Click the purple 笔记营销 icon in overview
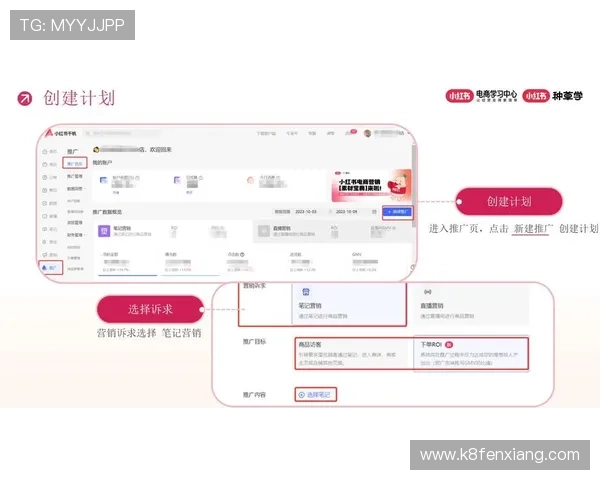600x480 pixels. [x=104, y=231]
